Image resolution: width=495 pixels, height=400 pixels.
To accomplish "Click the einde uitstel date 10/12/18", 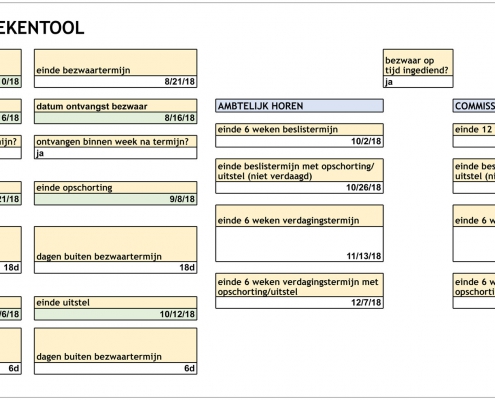I will [x=115, y=314].
